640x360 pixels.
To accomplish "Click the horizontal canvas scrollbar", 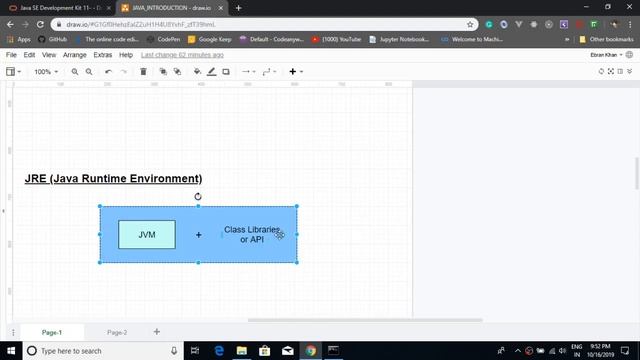I will tap(365, 320).
